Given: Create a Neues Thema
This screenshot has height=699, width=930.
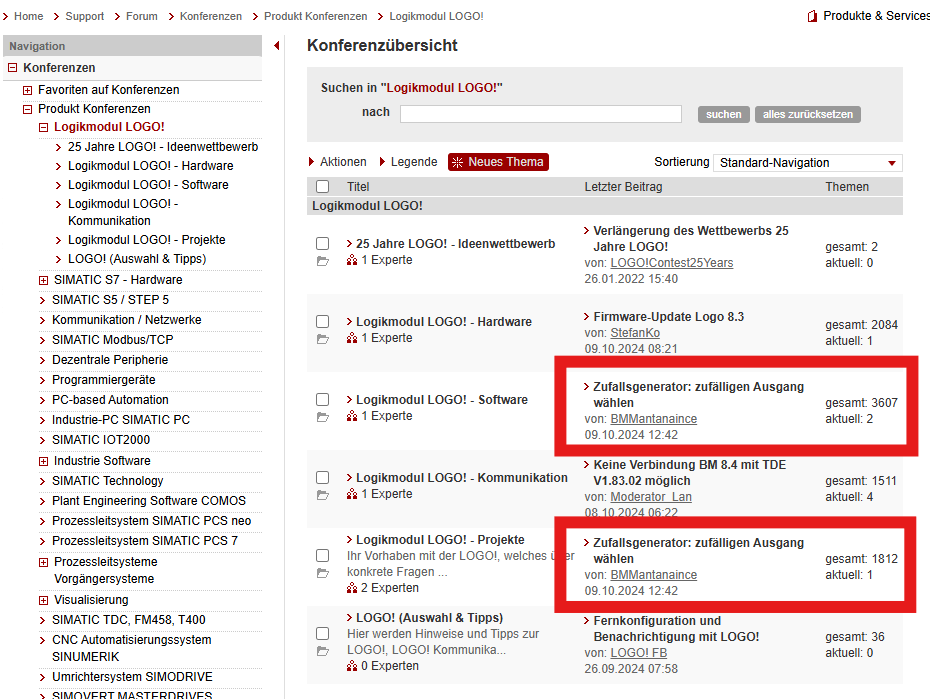Looking at the screenshot, I should 498,162.
